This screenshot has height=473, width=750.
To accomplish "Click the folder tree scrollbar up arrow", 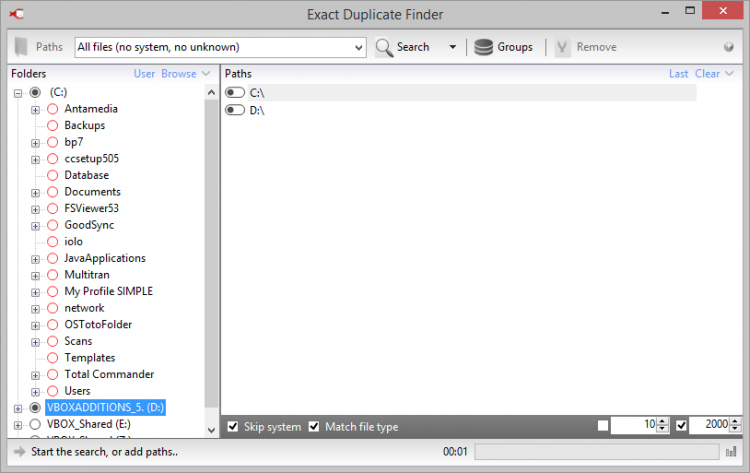I will 211,93.
